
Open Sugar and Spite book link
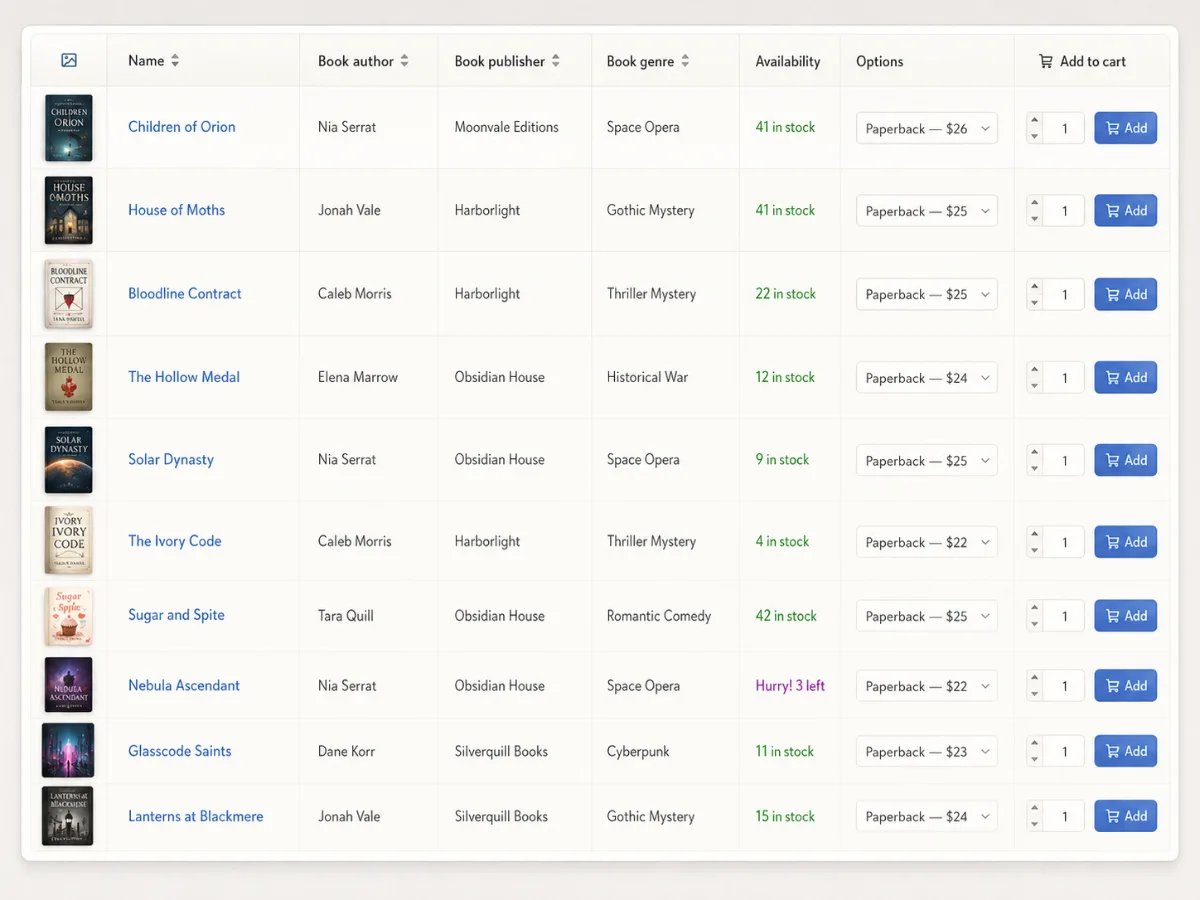point(177,615)
